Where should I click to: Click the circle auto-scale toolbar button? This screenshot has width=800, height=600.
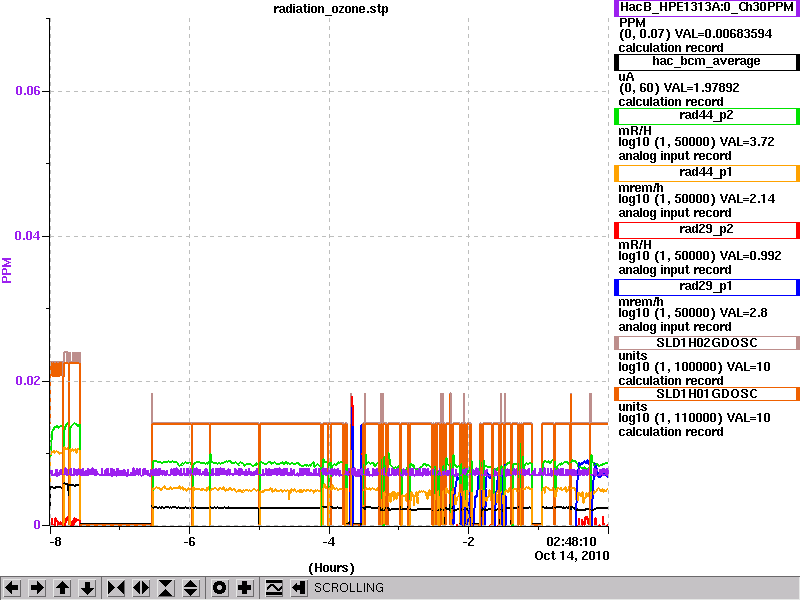(220, 588)
